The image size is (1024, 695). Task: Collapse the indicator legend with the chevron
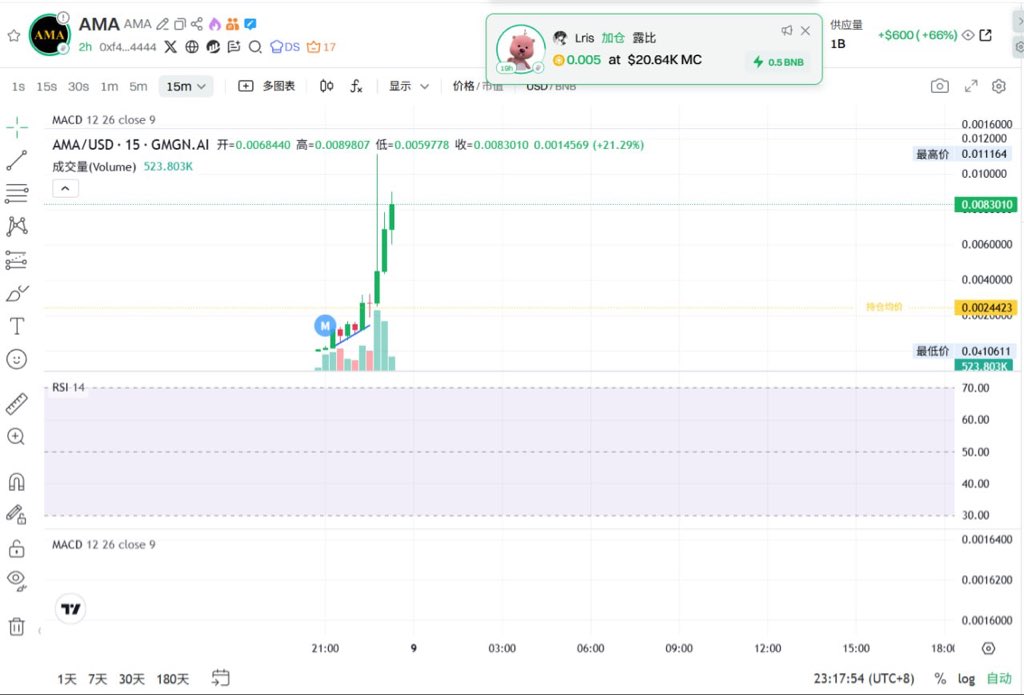point(65,188)
